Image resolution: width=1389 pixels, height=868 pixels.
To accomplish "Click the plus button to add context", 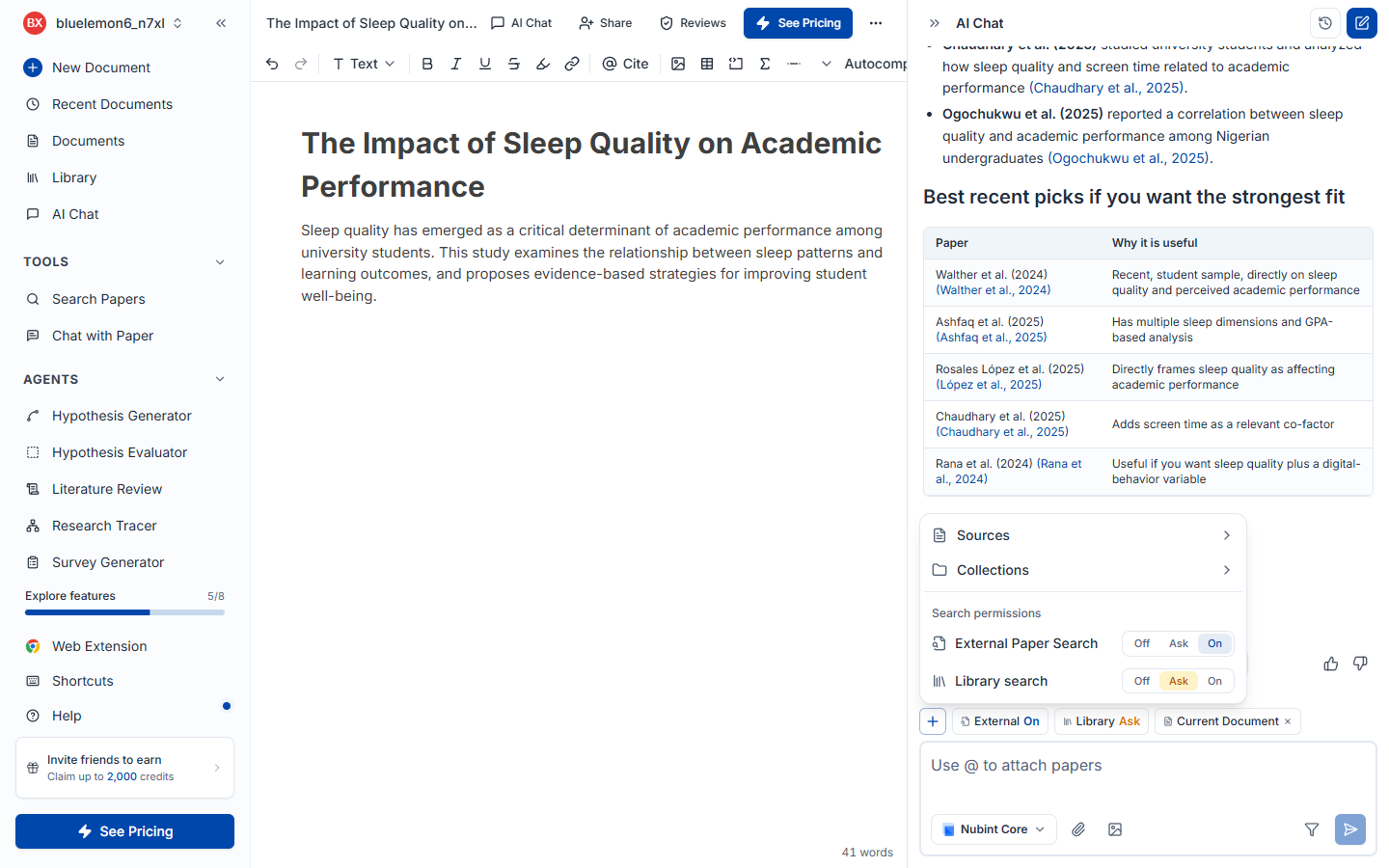I will 933,721.
